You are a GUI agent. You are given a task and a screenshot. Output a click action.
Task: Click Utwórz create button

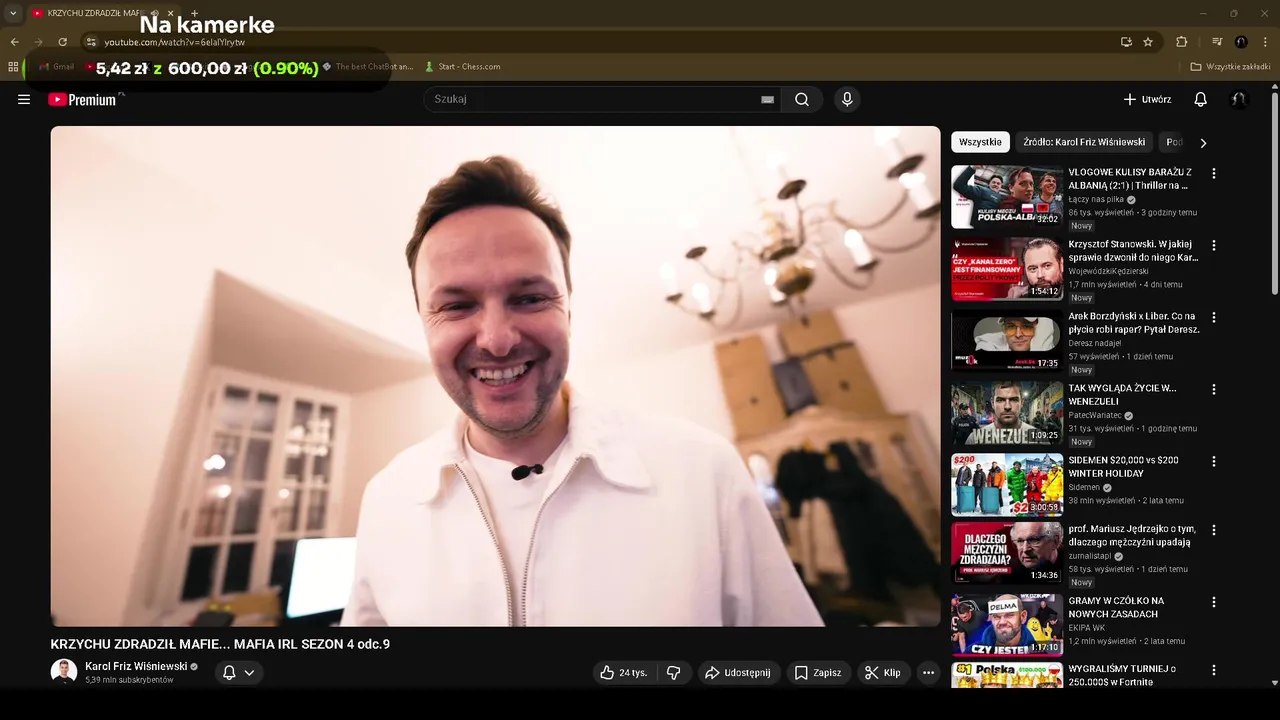[x=1147, y=99]
